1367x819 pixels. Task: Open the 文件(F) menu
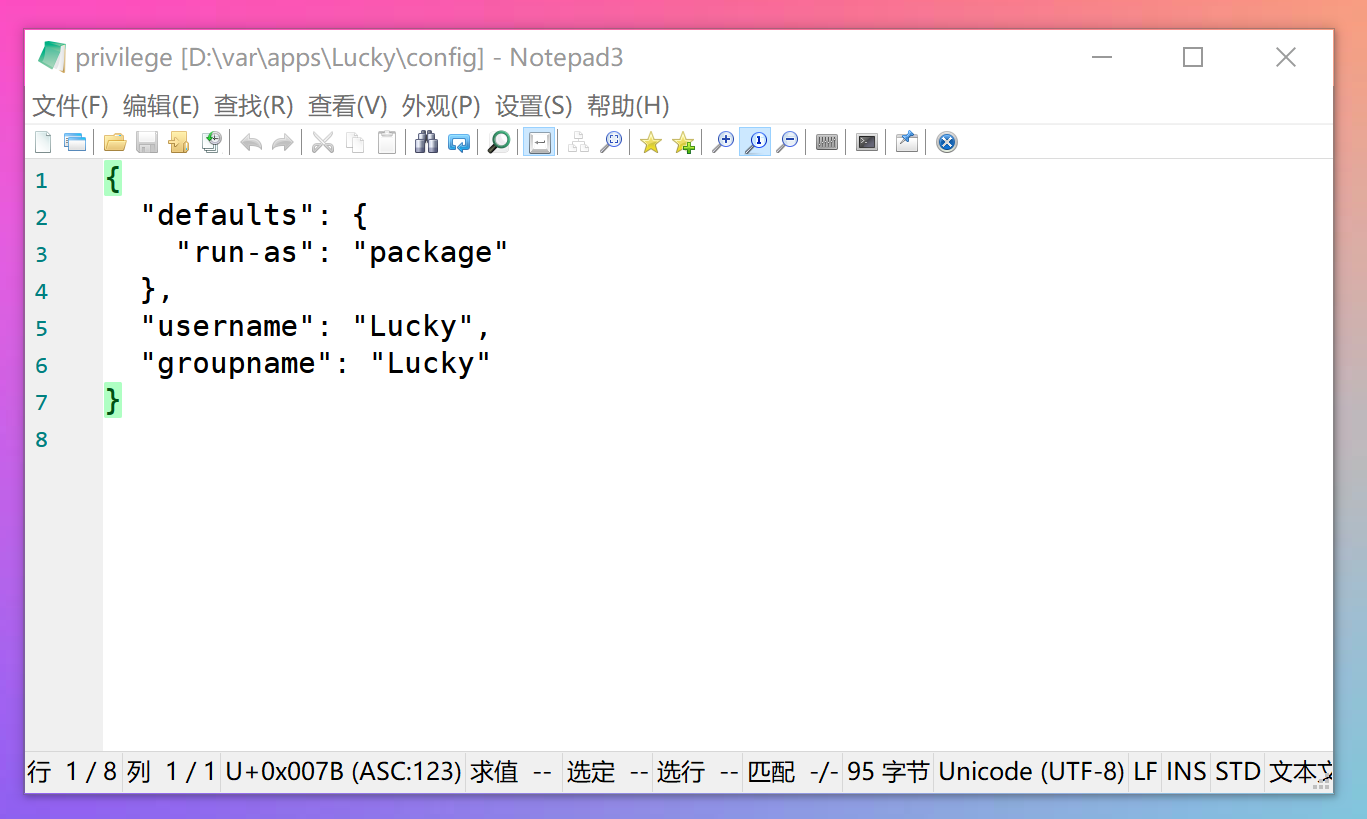click(x=70, y=106)
